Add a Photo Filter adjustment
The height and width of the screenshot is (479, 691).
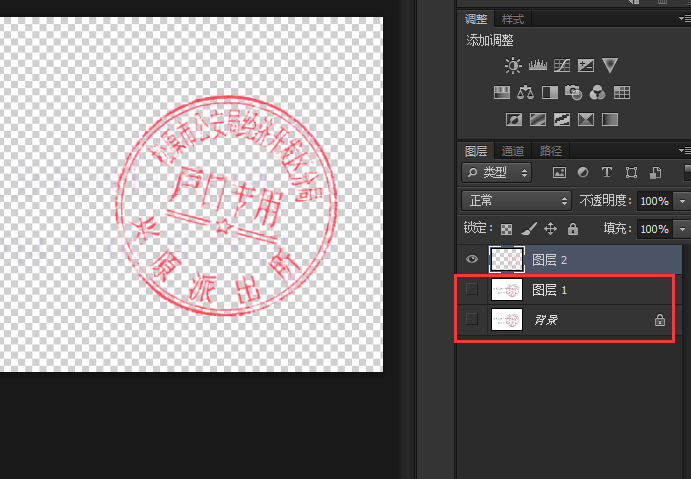[x=573, y=93]
